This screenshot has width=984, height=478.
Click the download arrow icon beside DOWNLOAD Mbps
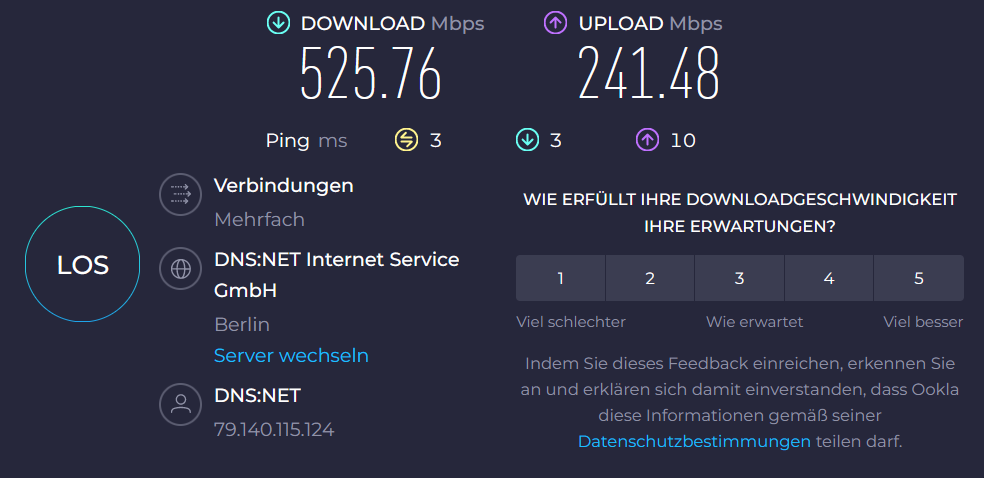(278, 23)
